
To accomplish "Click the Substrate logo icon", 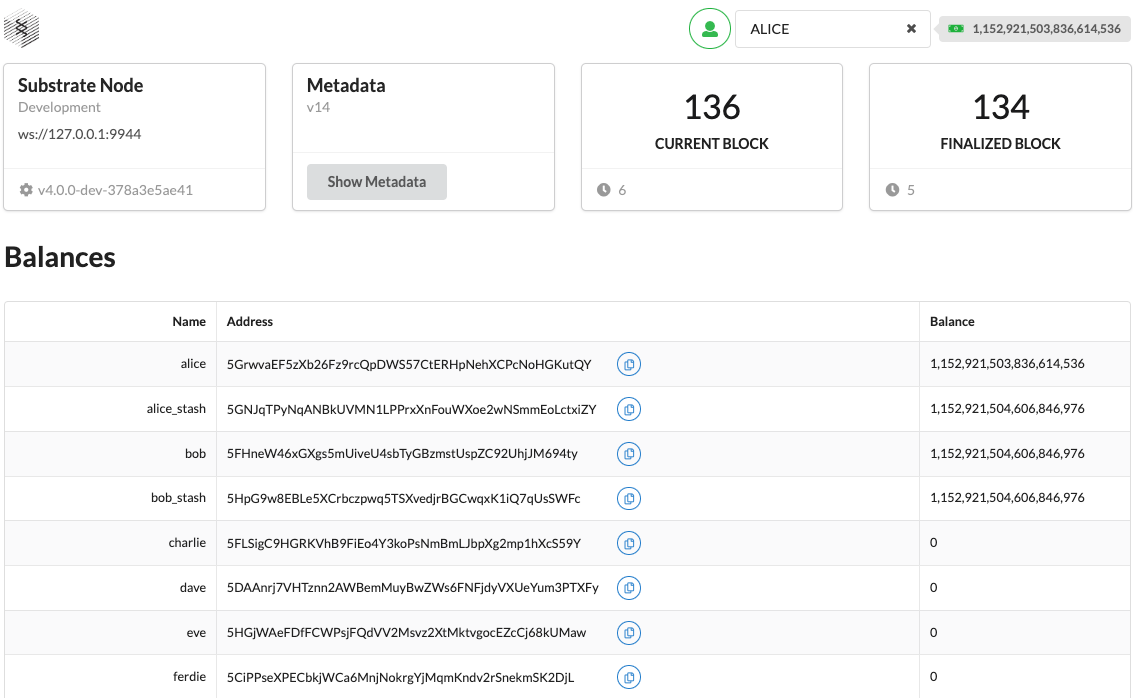I will pos(22,29).
